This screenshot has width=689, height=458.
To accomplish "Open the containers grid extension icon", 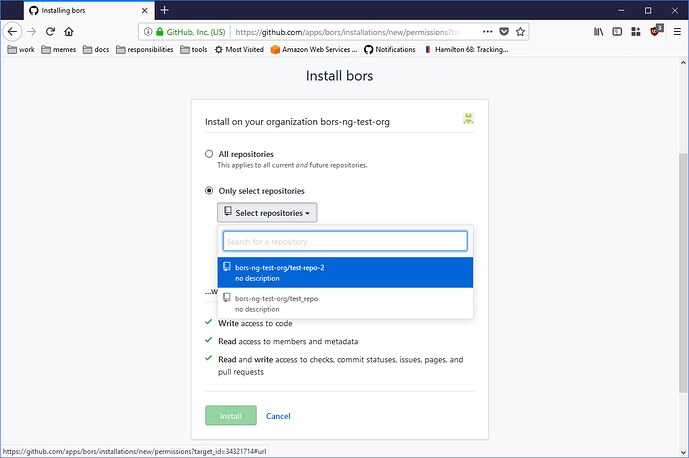I will [635, 32].
